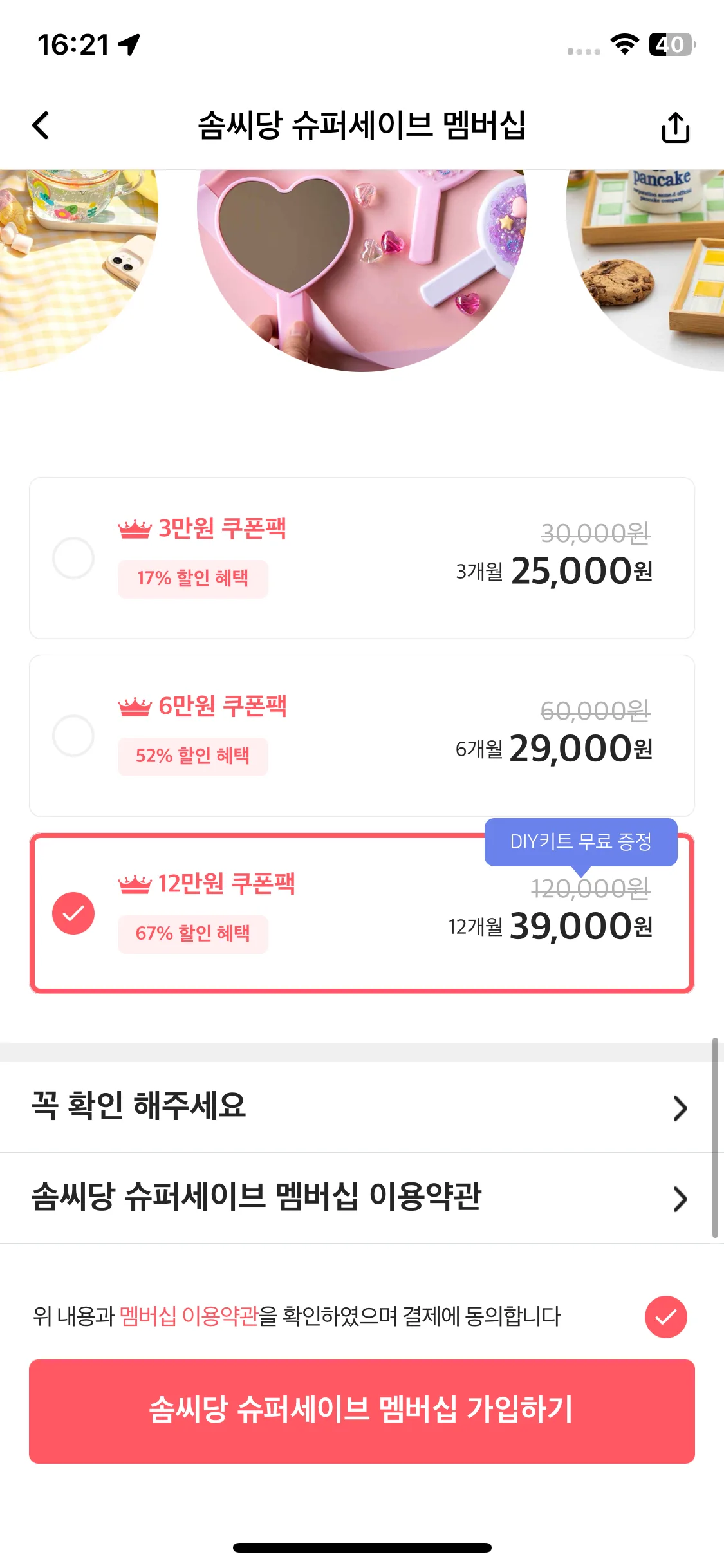Click the scrollbar on the right edge
This screenshot has height=1568, width=724.
tap(715, 1137)
